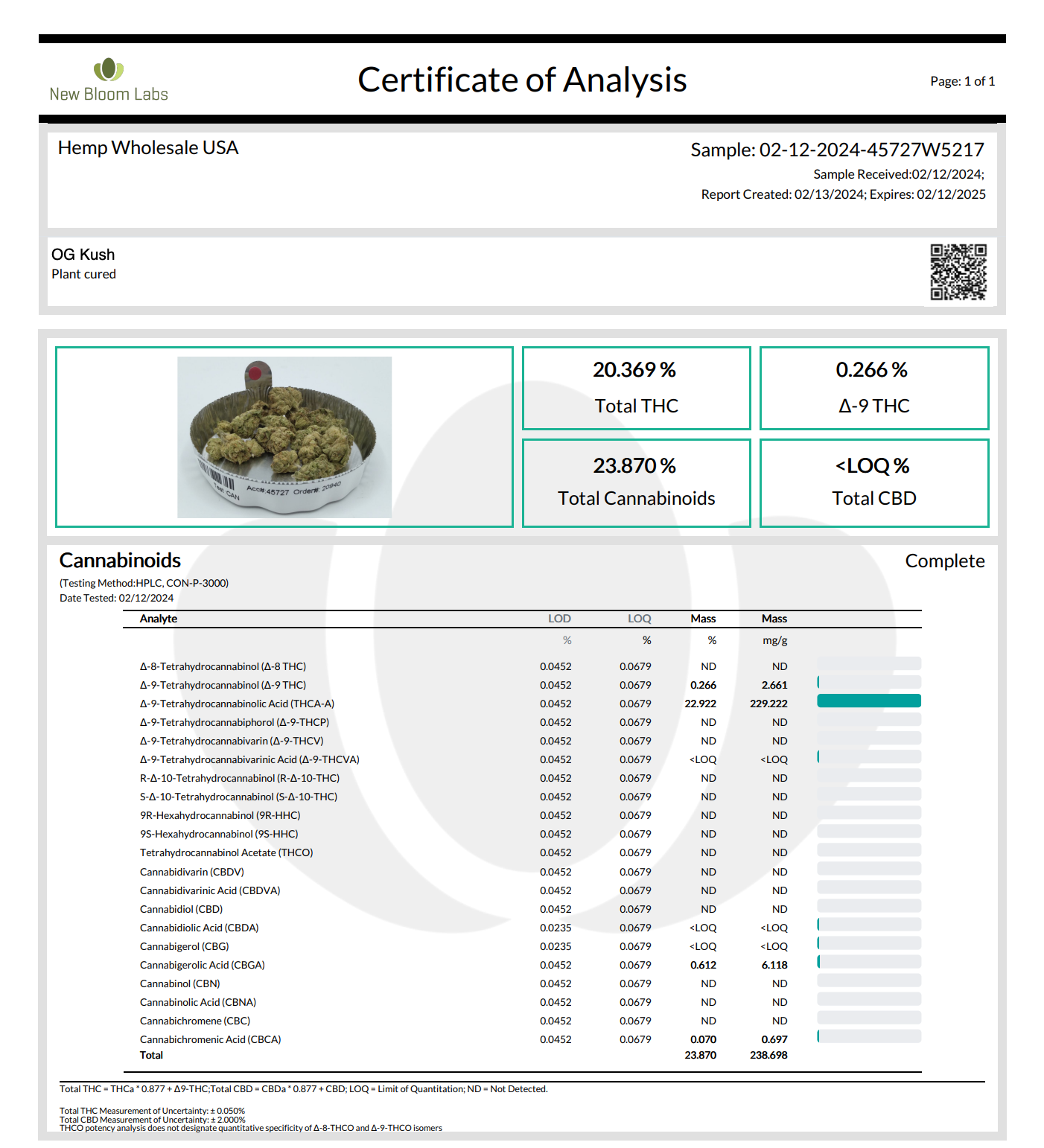The height and width of the screenshot is (1148, 1044).
Task: Click the Total row label
Action: 151,1055
